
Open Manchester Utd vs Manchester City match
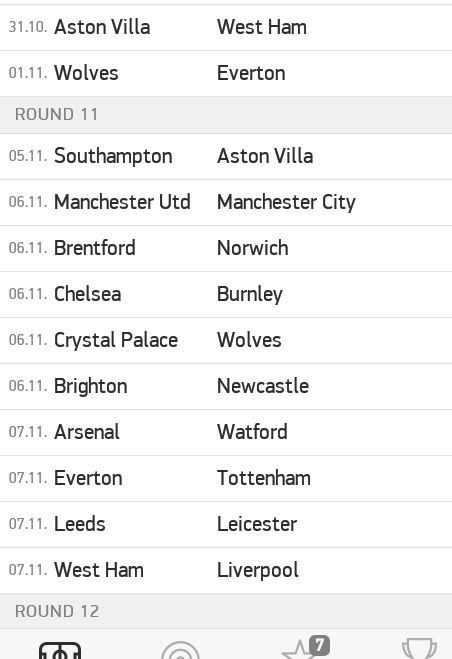click(x=226, y=203)
